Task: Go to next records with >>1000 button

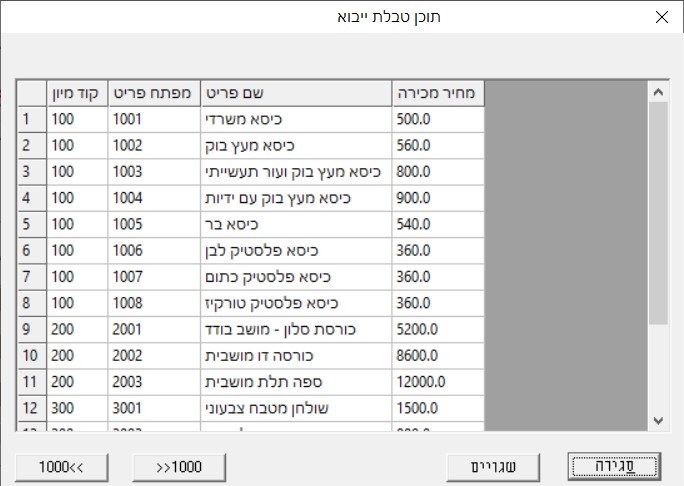Action: click(179, 467)
